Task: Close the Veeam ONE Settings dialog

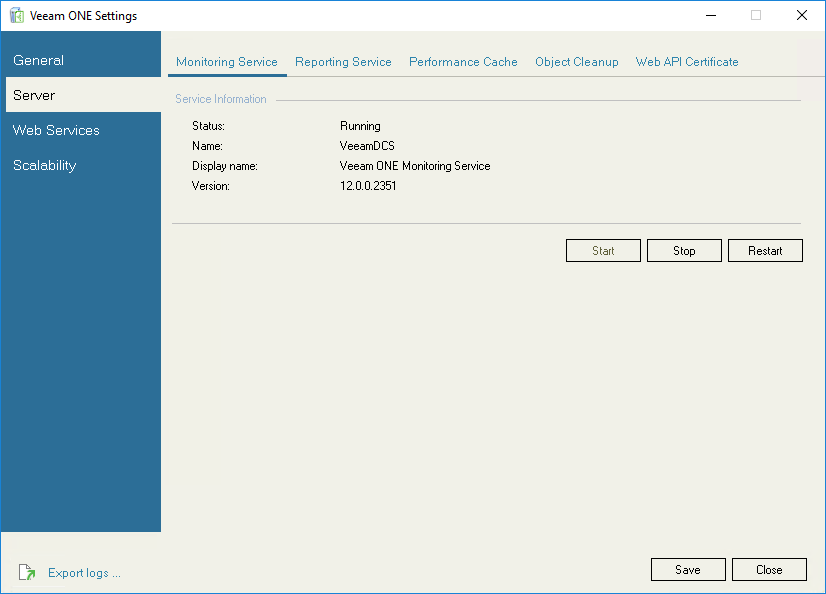Action: tap(769, 569)
